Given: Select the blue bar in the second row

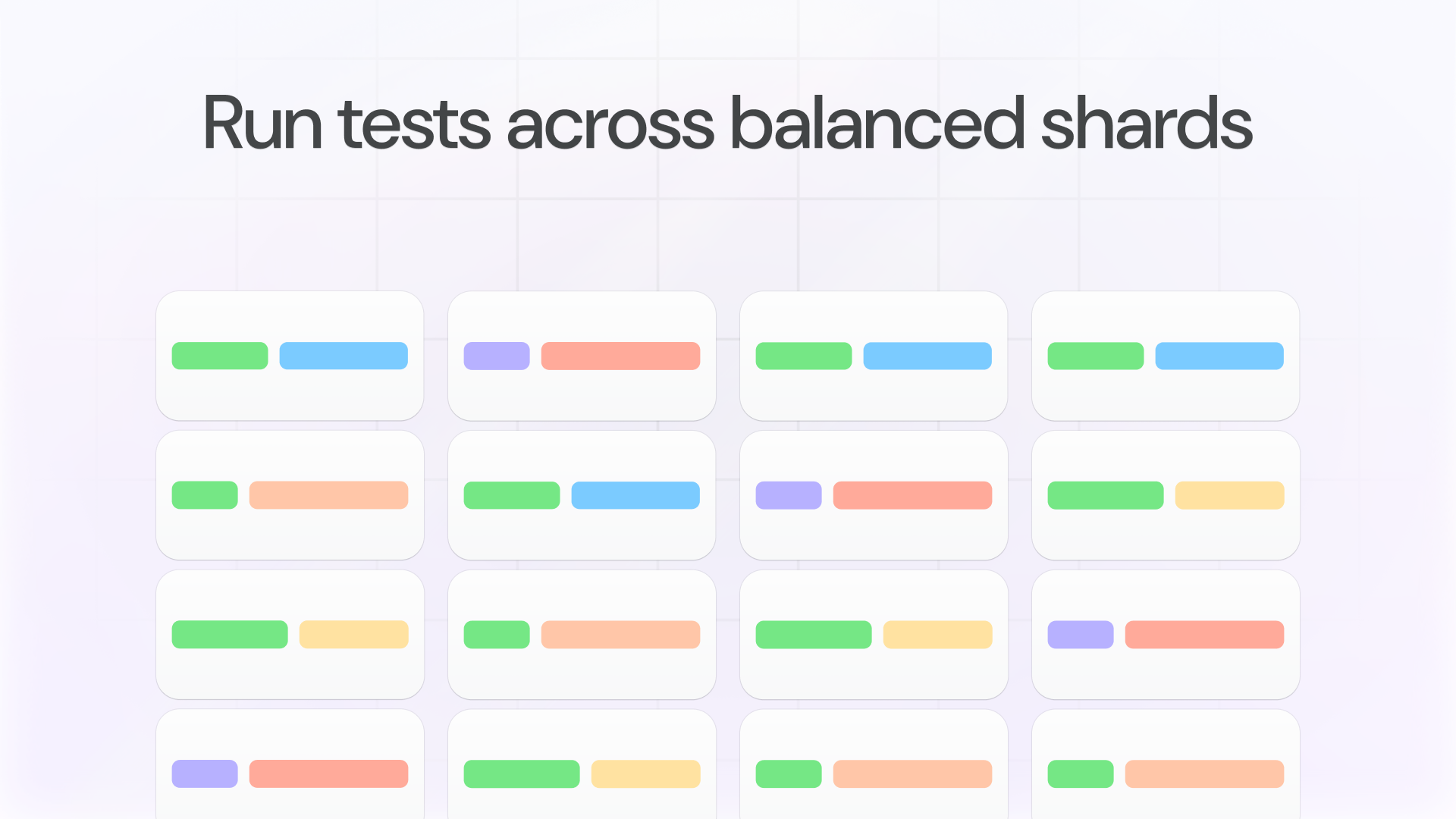Looking at the screenshot, I should [635, 495].
